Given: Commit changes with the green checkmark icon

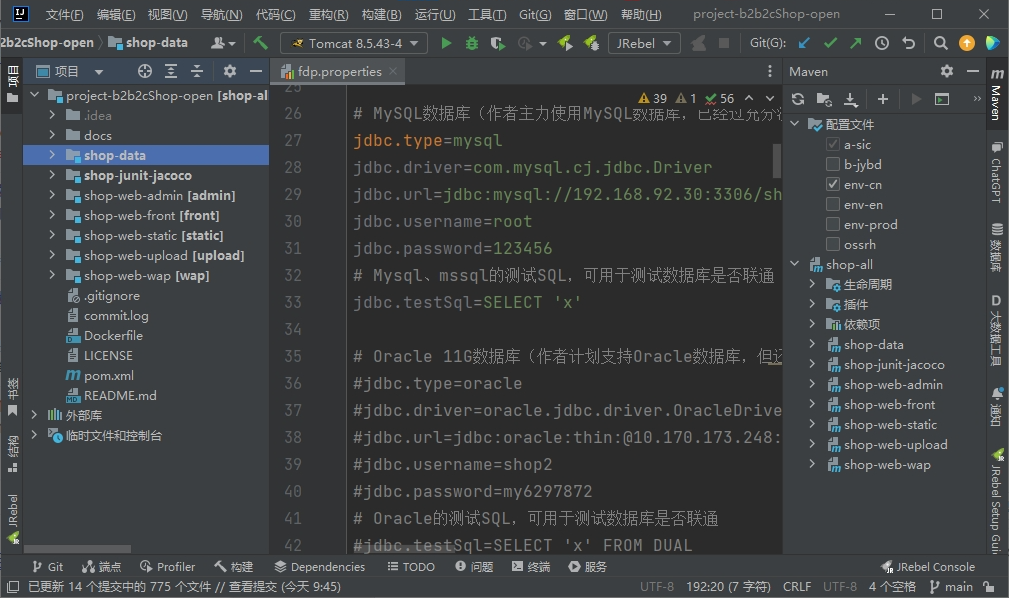Looking at the screenshot, I should [830, 43].
